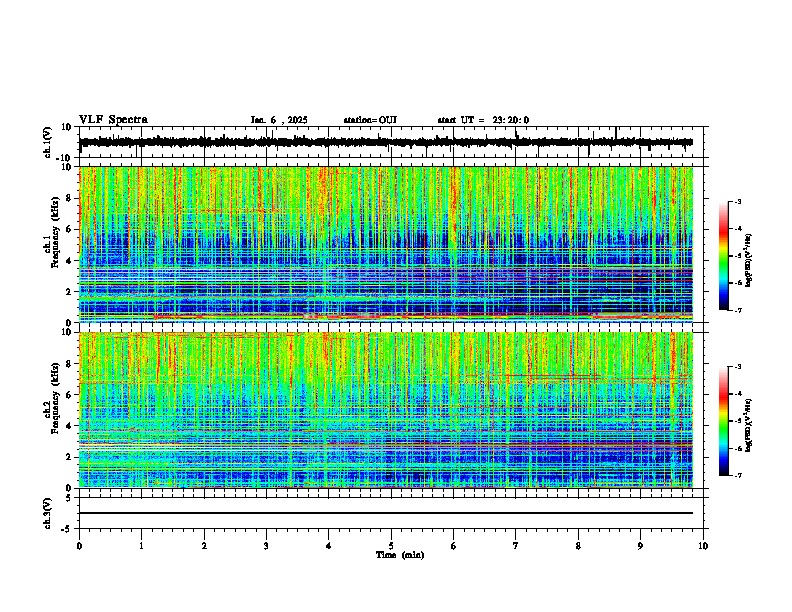Select the station name text in header
Image resolution: width=792 pixels, height=612 pixels.
coord(370,120)
